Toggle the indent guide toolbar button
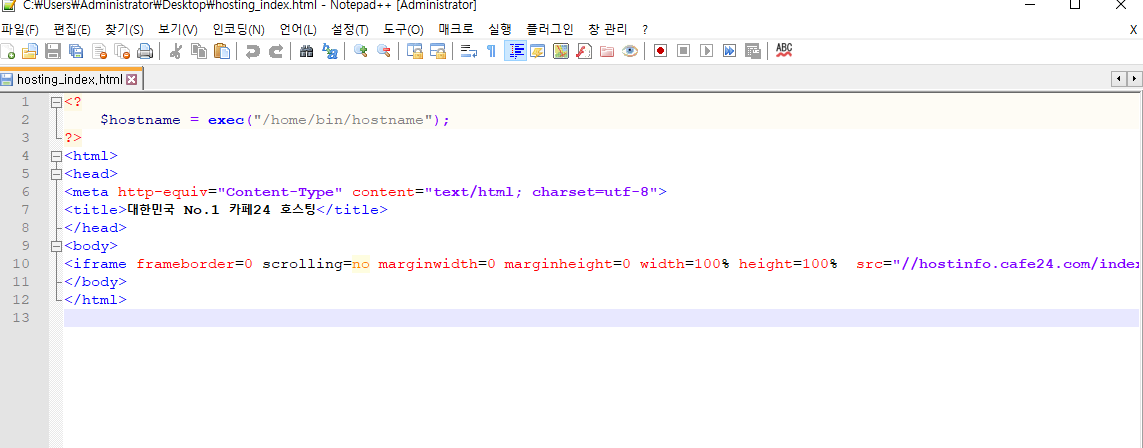This screenshot has width=1143, height=448. point(516,51)
